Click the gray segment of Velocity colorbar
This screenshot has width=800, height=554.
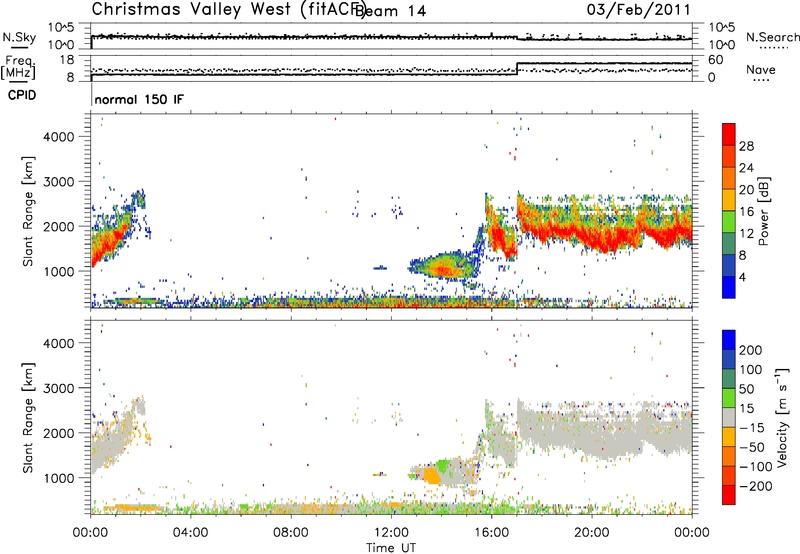pyautogui.click(x=729, y=418)
